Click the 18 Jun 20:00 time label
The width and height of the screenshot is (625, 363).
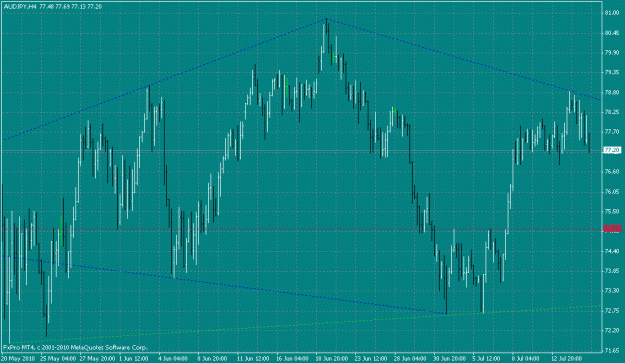click(x=332, y=358)
